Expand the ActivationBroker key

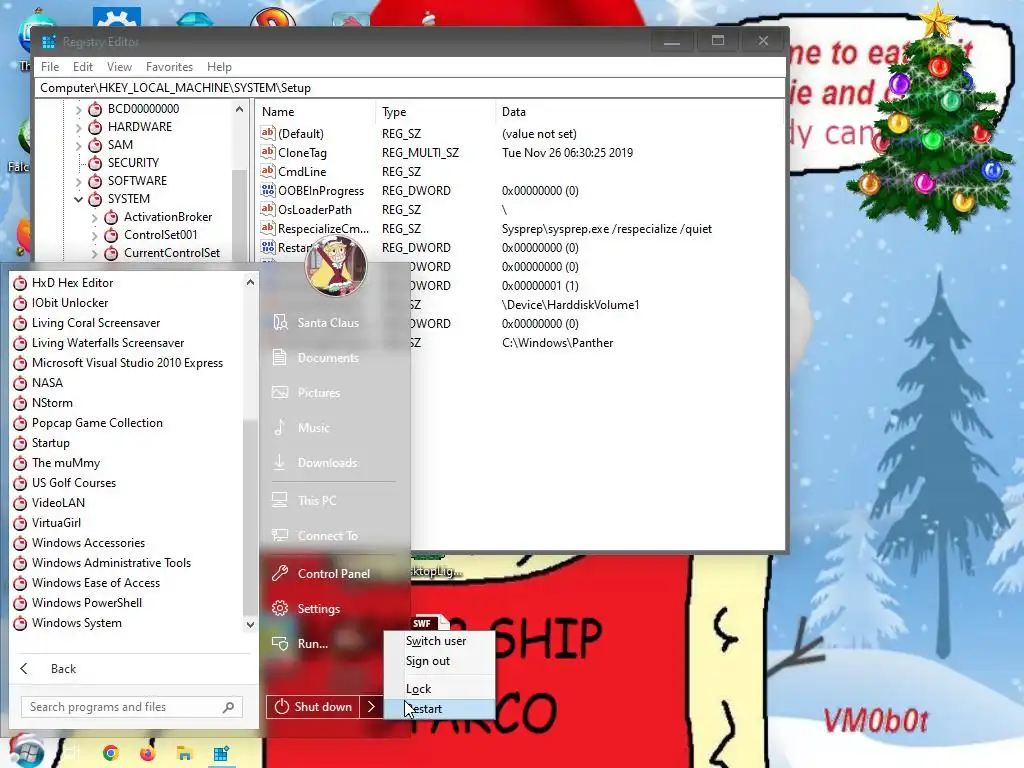coord(95,217)
